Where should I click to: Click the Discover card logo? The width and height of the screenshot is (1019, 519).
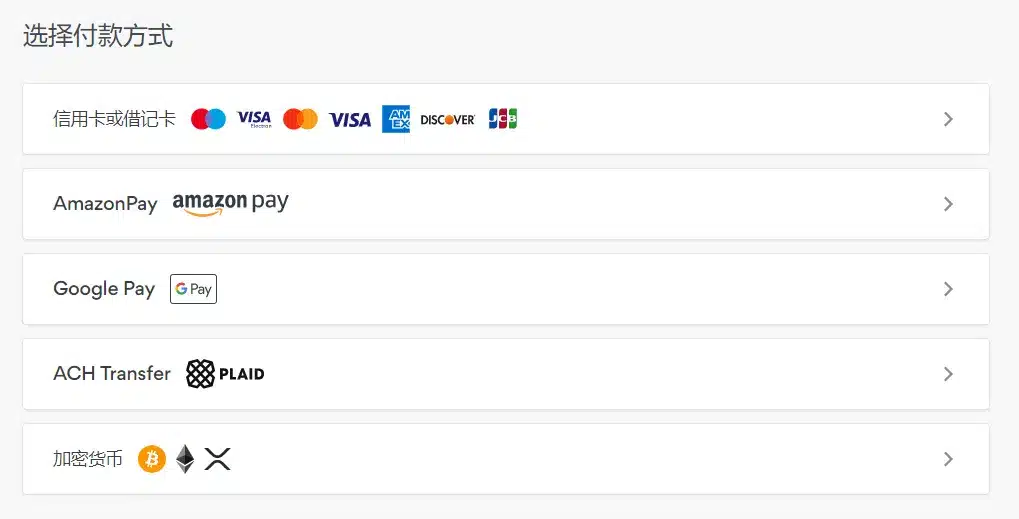pyautogui.click(x=448, y=120)
